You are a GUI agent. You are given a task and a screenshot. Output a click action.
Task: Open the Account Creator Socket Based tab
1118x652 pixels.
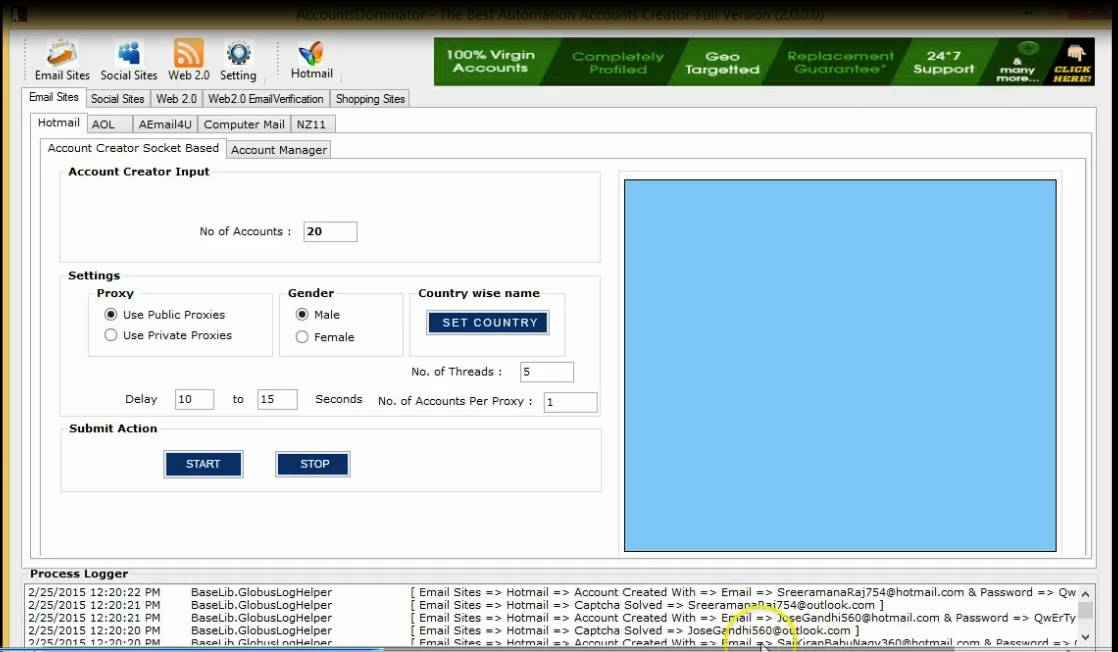click(133, 148)
